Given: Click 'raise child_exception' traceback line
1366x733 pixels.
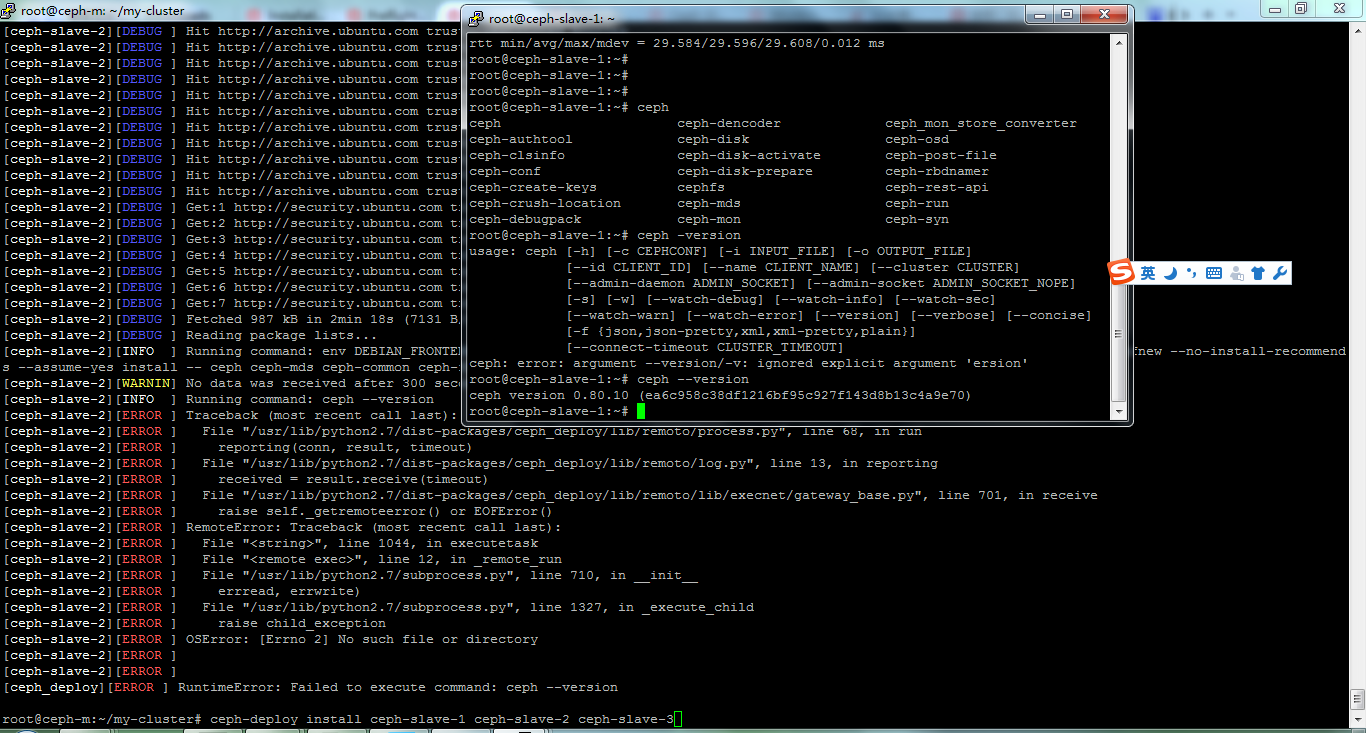Looking at the screenshot, I should (302, 623).
